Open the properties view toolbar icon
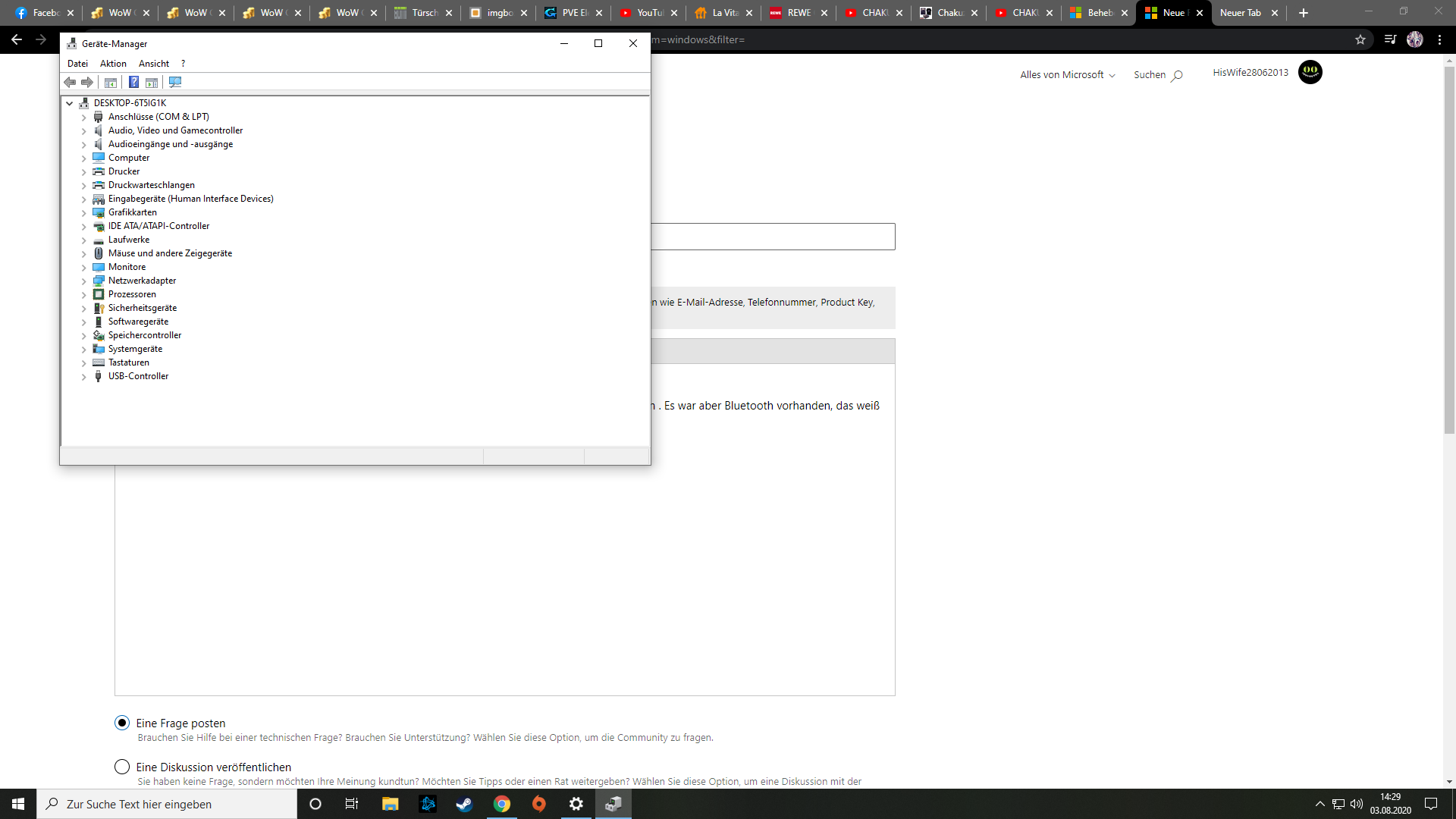 [111, 82]
